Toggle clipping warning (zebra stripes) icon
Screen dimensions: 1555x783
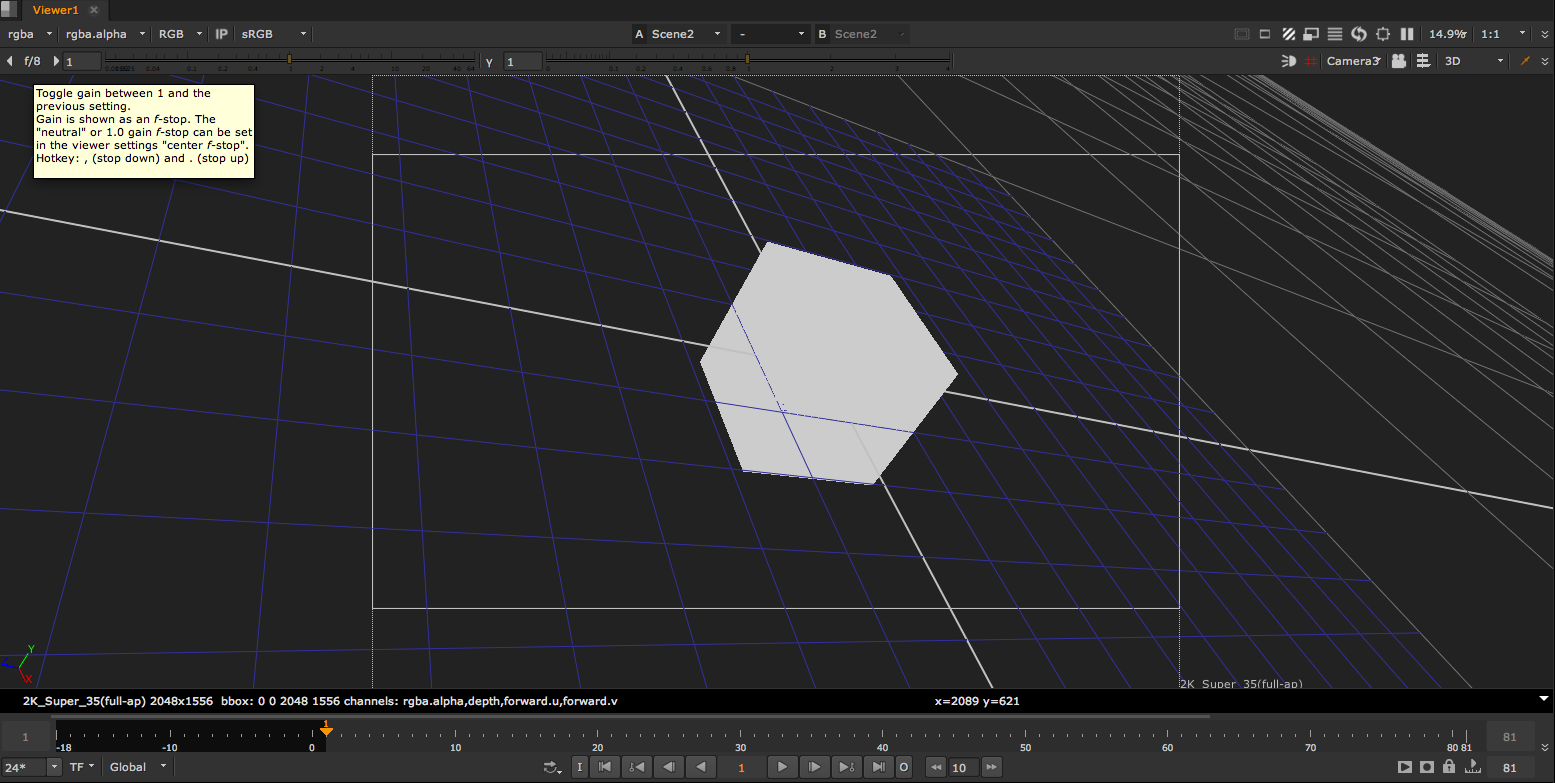[x=1288, y=34]
